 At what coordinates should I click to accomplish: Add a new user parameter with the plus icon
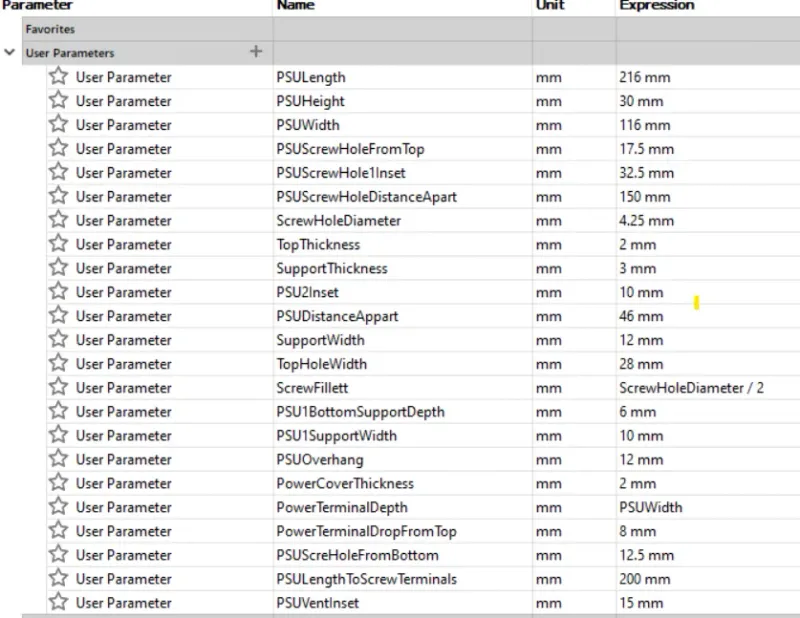click(x=256, y=52)
